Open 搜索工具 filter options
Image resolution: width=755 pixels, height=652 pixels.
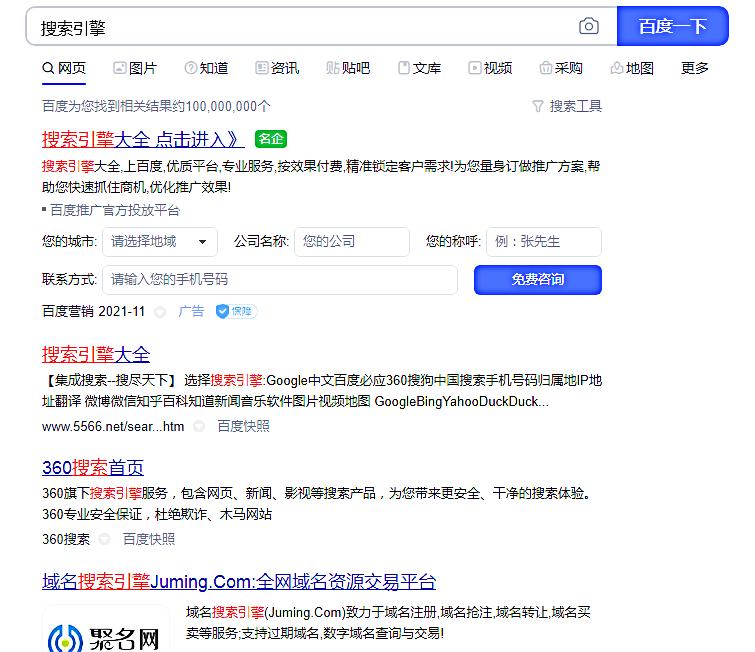(567, 106)
